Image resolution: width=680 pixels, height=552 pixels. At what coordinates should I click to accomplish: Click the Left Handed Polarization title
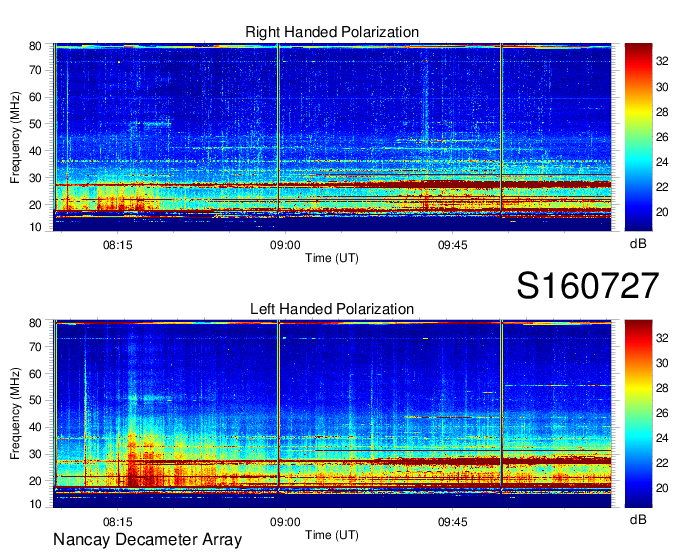coord(332,309)
